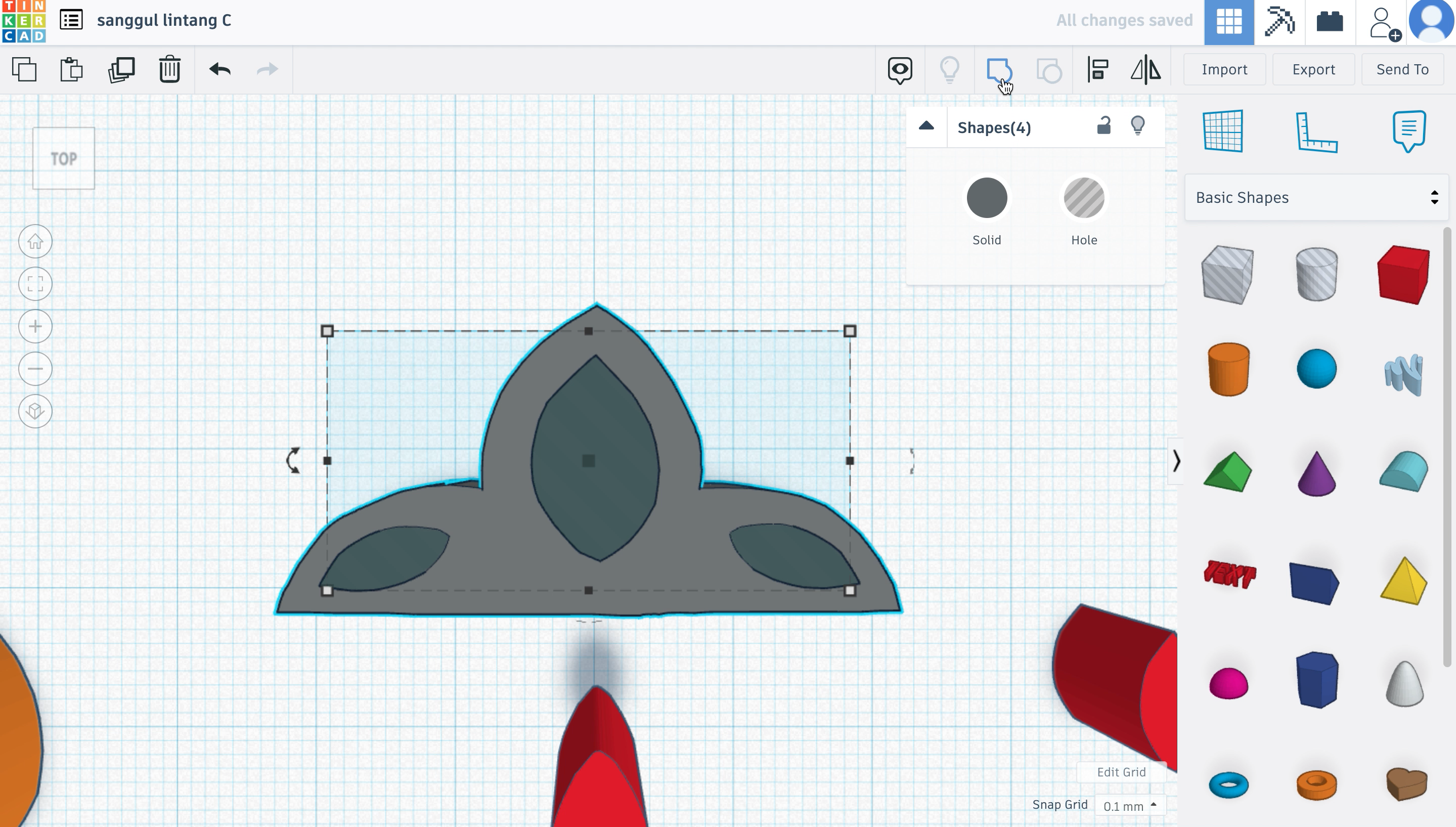The image size is (1456, 827).
Task: Switch to 3D design grid view
Action: (1229, 22)
